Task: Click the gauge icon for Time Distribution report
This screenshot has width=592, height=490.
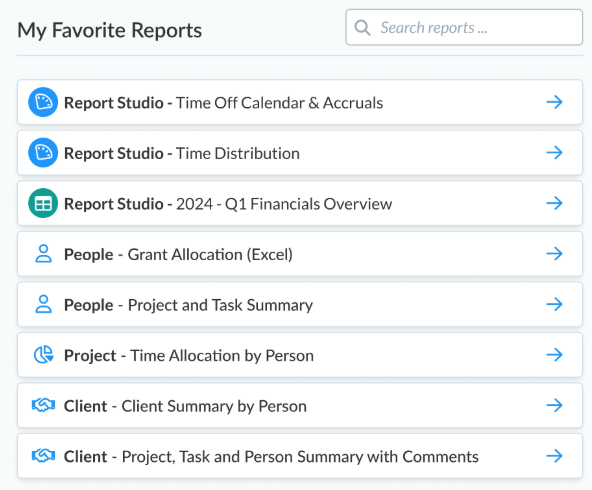Action: click(43, 153)
